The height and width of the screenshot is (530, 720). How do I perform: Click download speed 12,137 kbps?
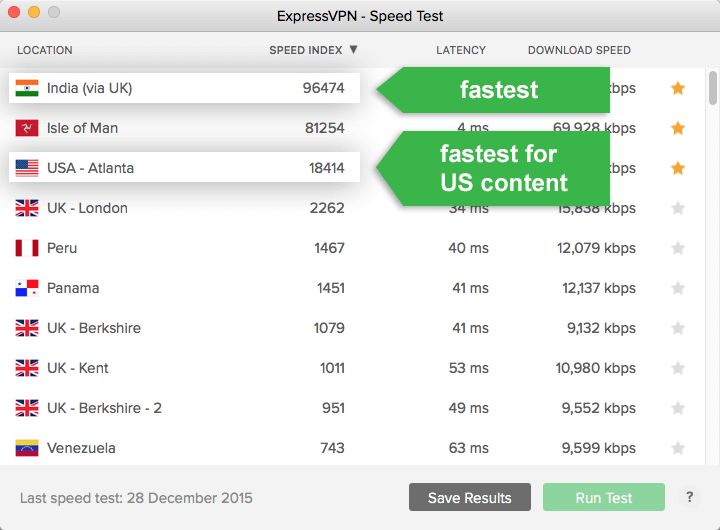tap(599, 288)
